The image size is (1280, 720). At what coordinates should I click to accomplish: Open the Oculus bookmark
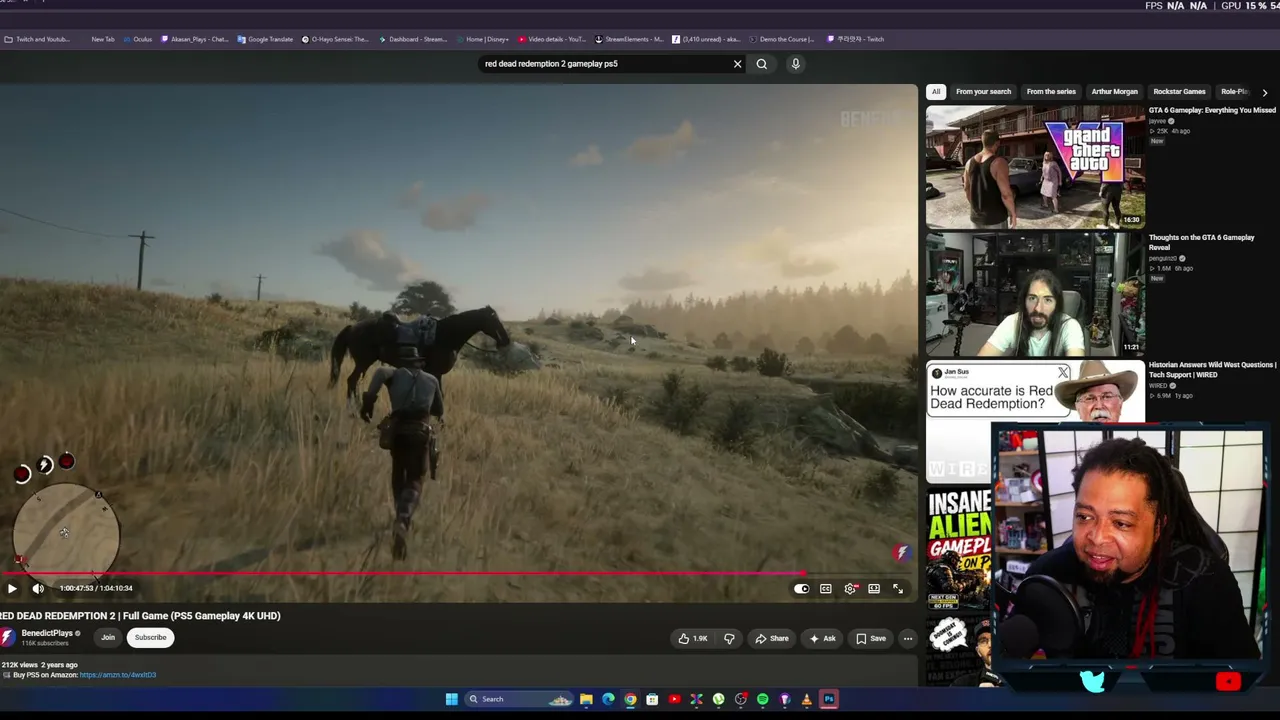(137, 39)
